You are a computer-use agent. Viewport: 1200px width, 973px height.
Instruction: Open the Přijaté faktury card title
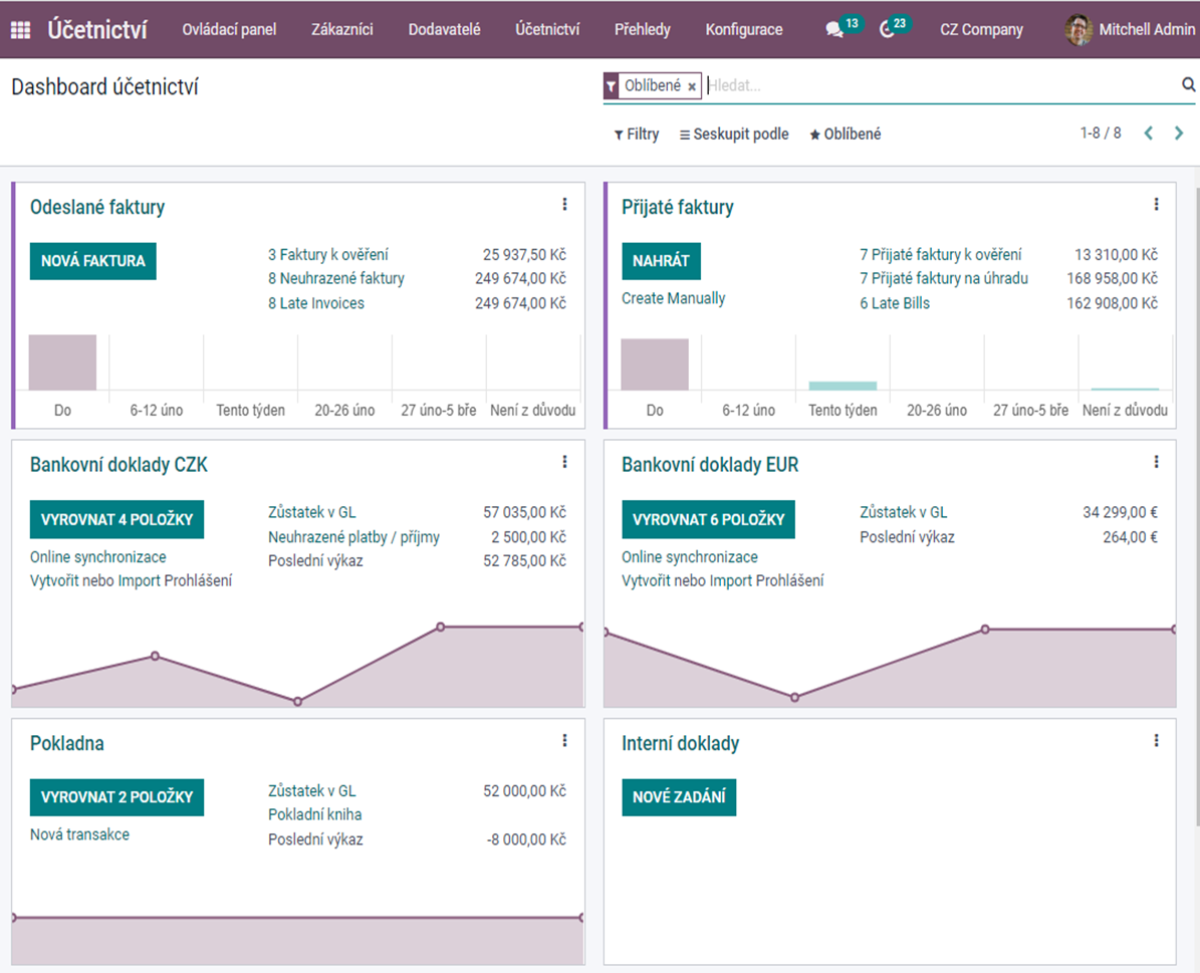tap(677, 208)
